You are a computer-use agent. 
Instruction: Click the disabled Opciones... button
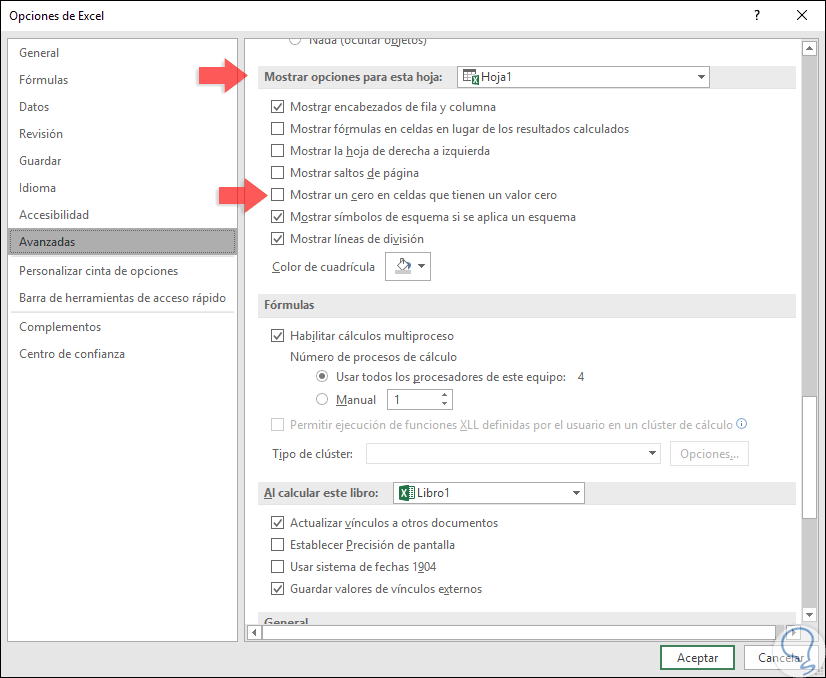[x=709, y=454]
